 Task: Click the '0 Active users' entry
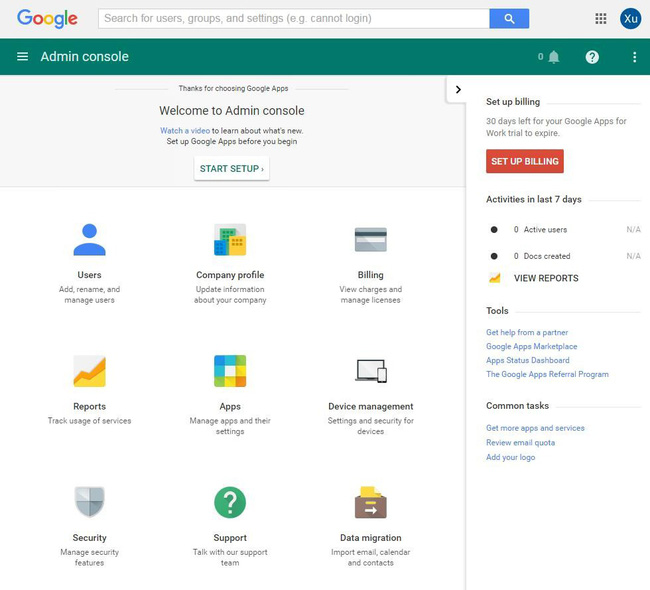[x=540, y=229]
